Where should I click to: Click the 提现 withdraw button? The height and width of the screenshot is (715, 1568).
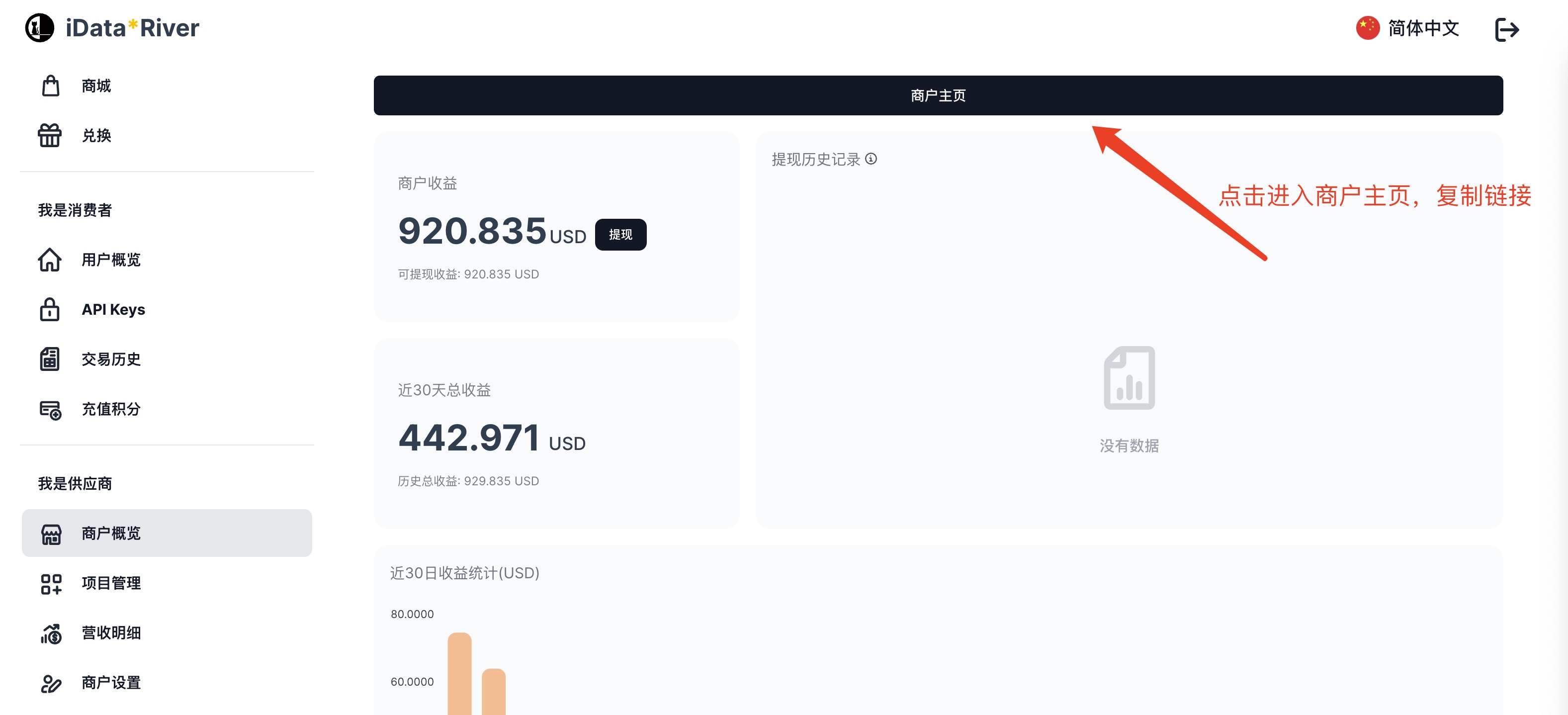click(x=620, y=235)
